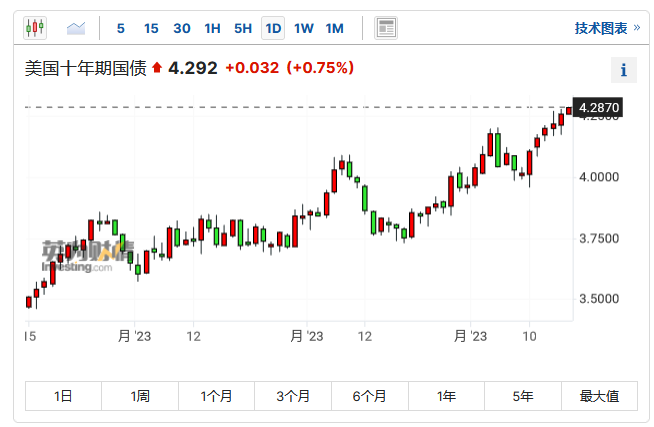Click the 4.0000 axis label
The height and width of the screenshot is (427, 654).
(x=599, y=177)
